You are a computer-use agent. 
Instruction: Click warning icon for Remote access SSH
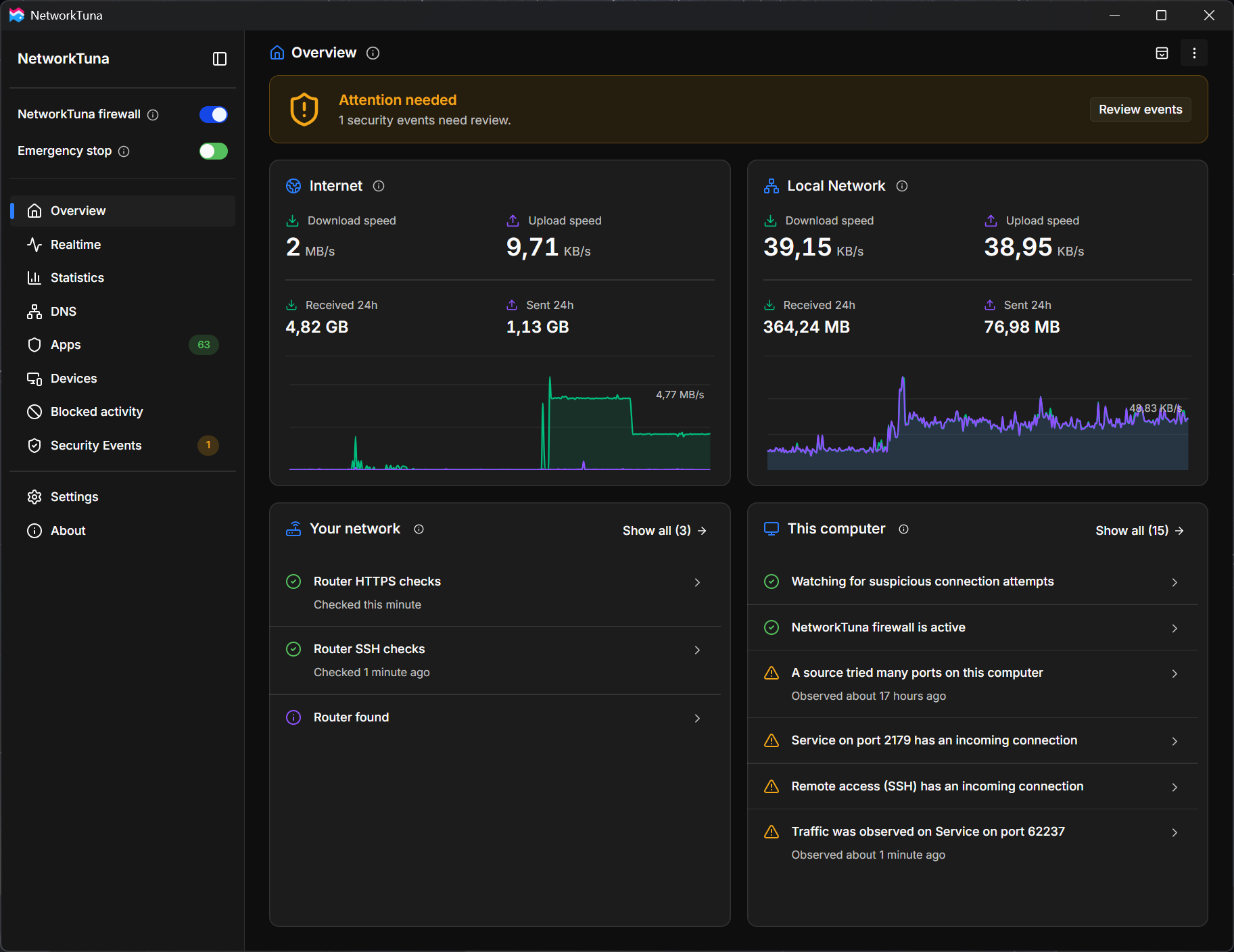point(772,787)
